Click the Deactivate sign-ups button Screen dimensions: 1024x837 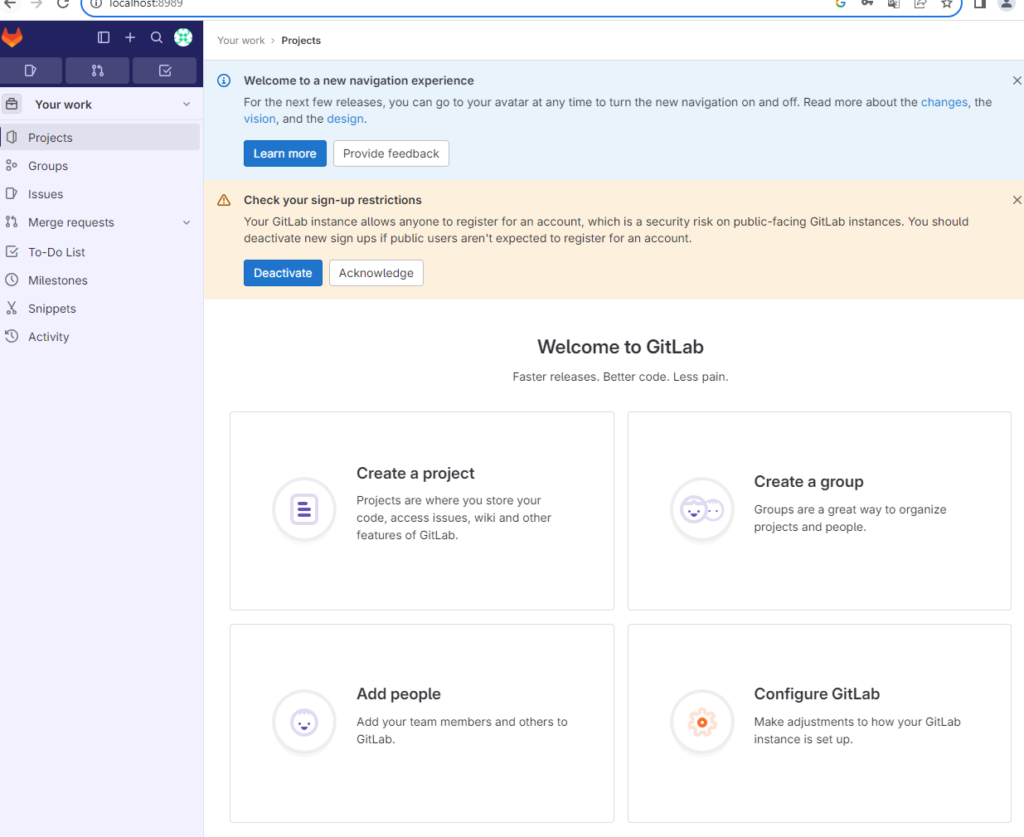pos(283,273)
